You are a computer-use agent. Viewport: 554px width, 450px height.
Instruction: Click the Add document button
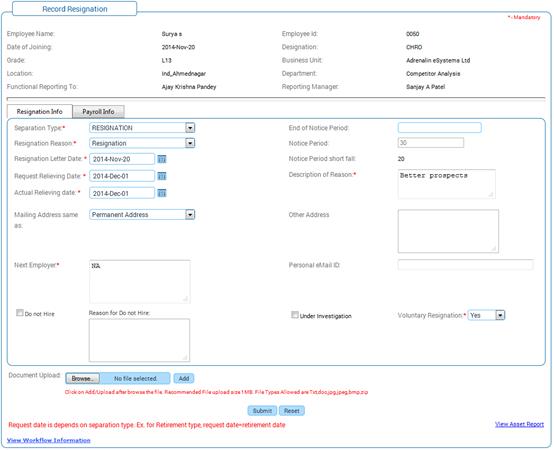[x=184, y=378]
